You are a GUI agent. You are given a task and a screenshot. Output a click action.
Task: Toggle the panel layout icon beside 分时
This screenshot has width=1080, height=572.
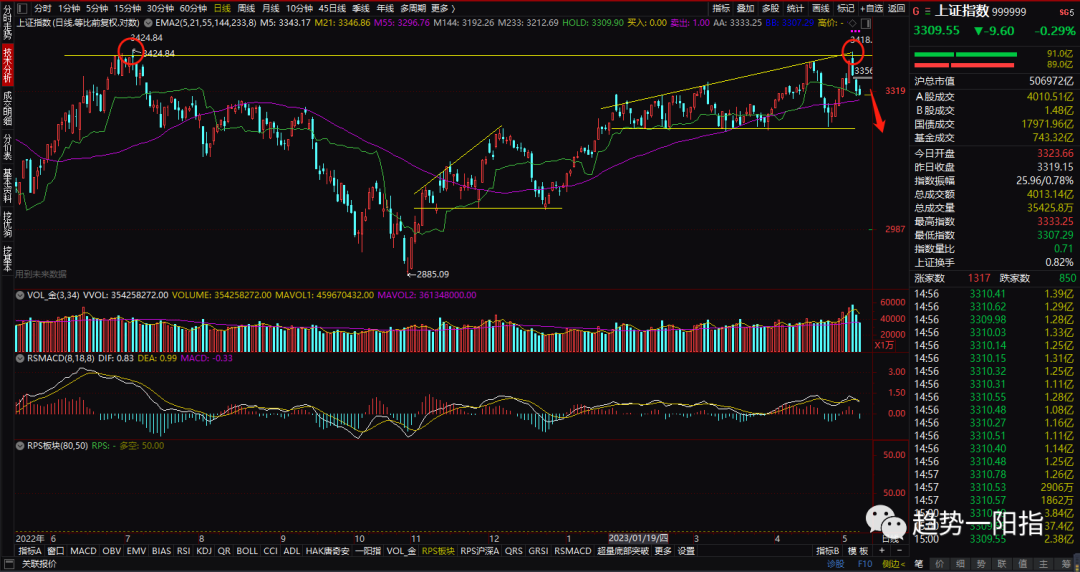click(x=23, y=8)
